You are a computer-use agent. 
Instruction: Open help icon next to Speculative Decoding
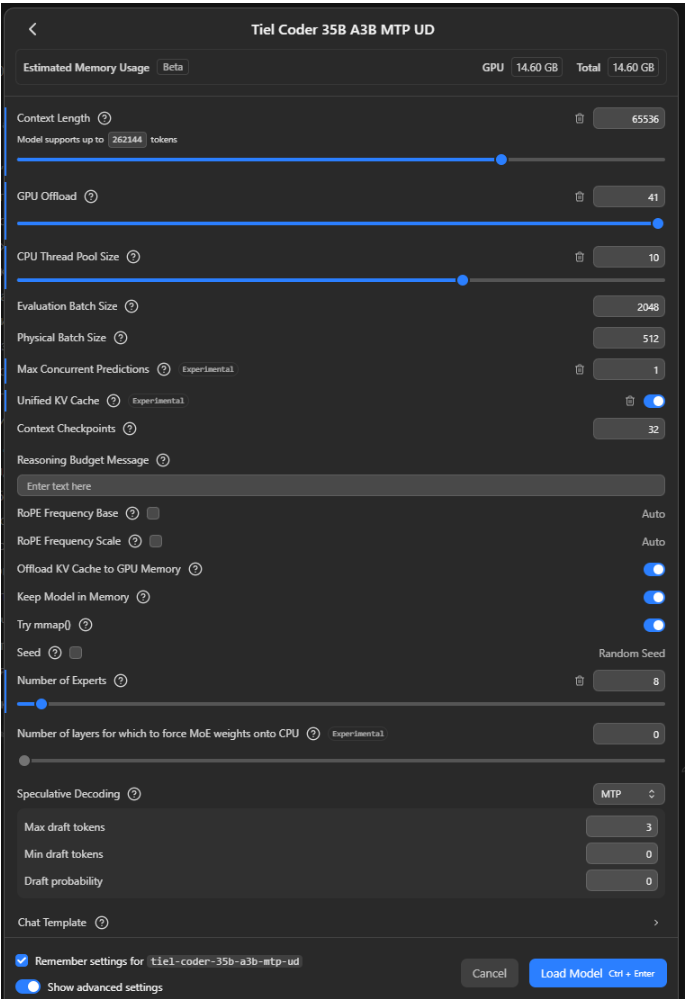coord(134,794)
